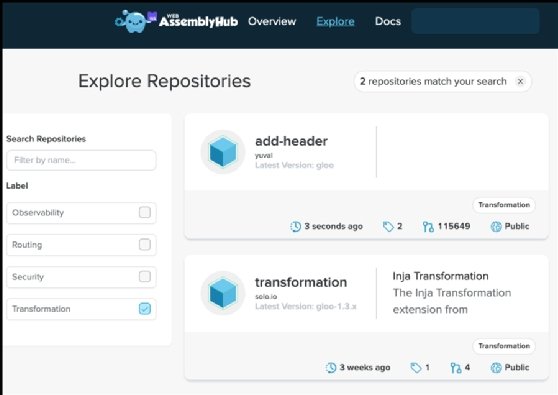Click the Transformation label row text
Screen dimensions: 558x395
pos(41,309)
